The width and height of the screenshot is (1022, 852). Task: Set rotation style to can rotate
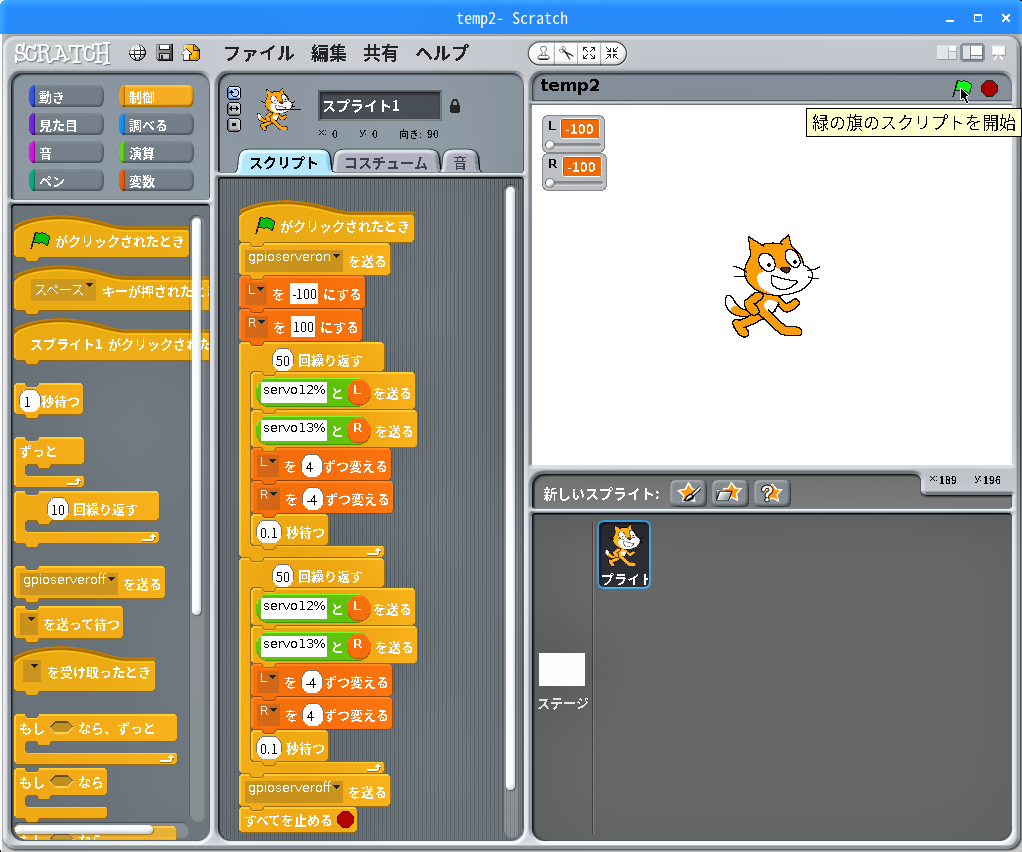coord(234,93)
